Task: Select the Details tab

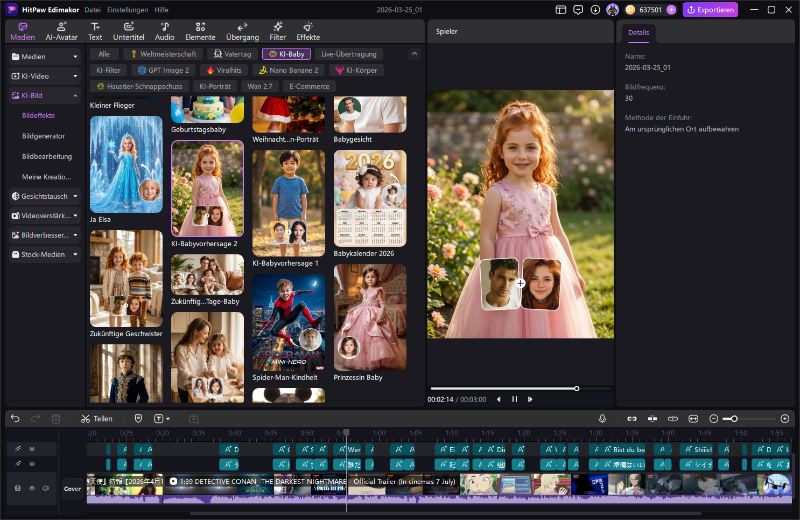Action: click(x=639, y=32)
